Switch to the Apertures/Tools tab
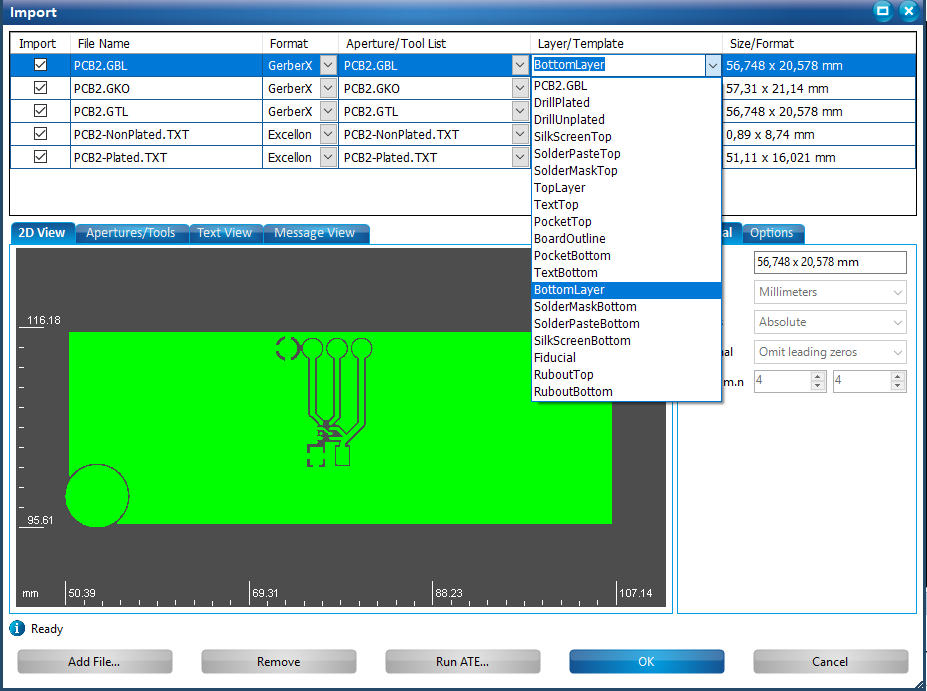 (x=130, y=233)
